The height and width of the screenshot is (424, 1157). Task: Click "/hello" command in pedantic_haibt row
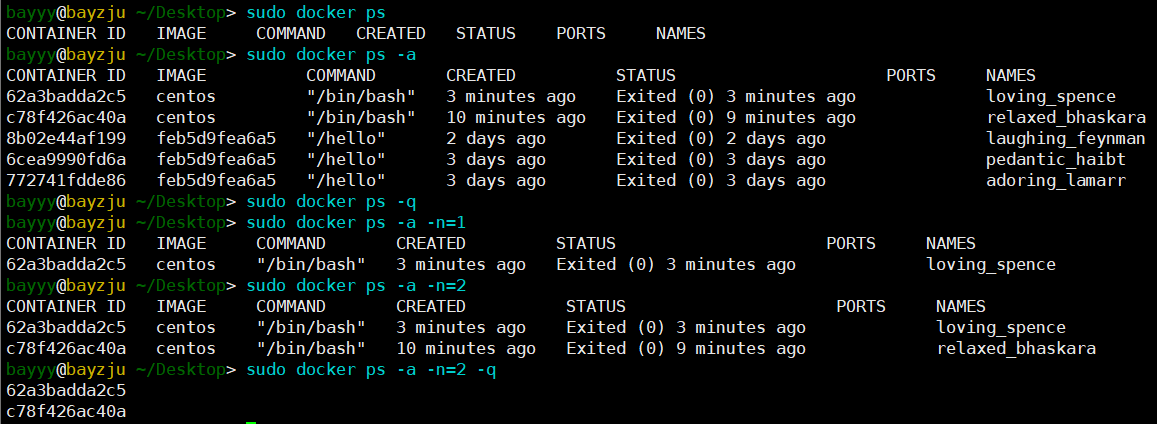pyautogui.click(x=345, y=159)
